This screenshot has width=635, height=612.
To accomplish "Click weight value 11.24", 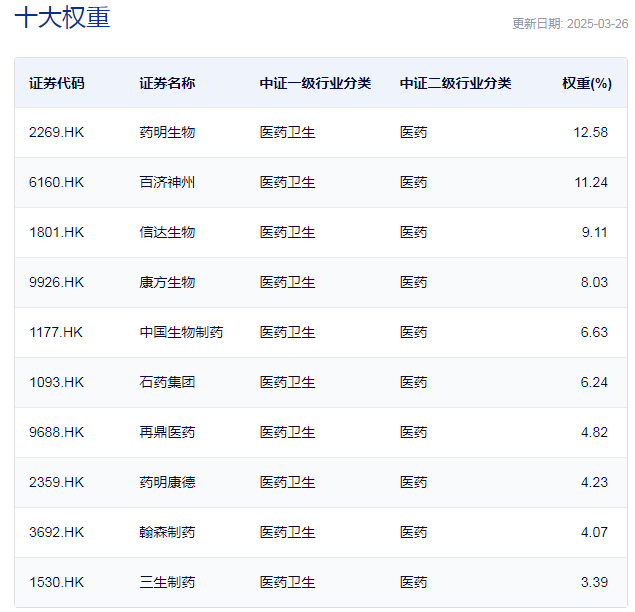I will pyautogui.click(x=591, y=182).
